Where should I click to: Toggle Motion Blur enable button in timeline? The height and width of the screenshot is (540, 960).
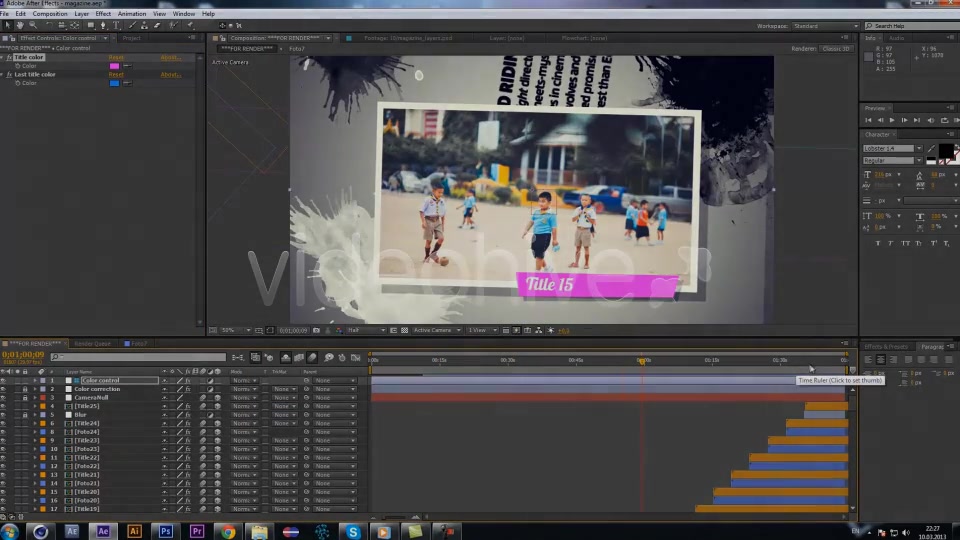tap(312, 357)
